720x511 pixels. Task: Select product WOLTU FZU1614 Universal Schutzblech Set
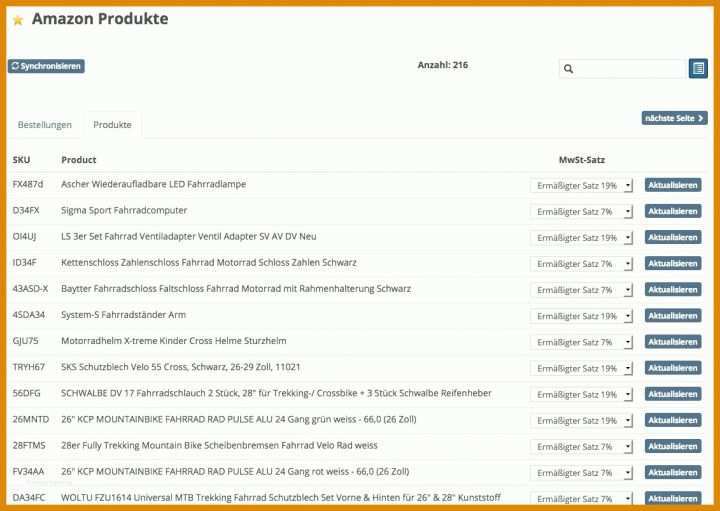tap(281, 498)
